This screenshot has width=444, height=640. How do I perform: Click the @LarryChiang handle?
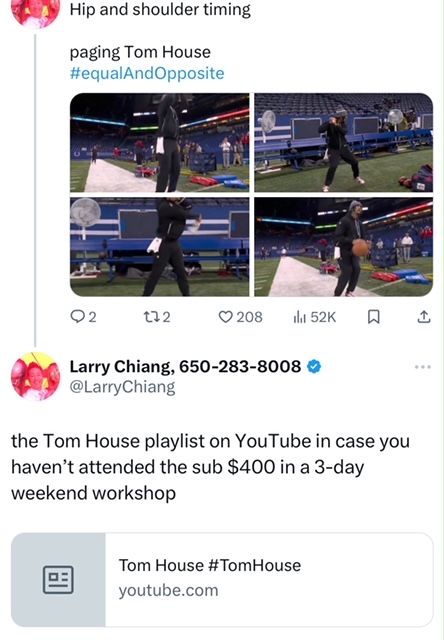point(122,387)
